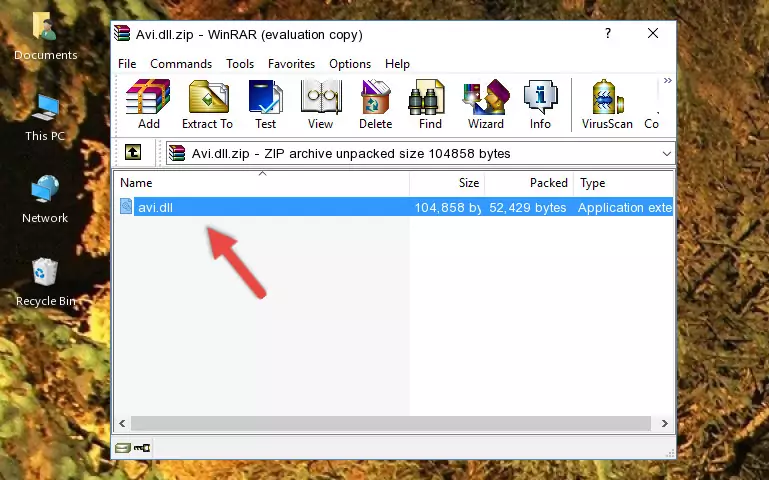Click the drive icon in status bar
This screenshot has height=480, width=769.
point(123,447)
